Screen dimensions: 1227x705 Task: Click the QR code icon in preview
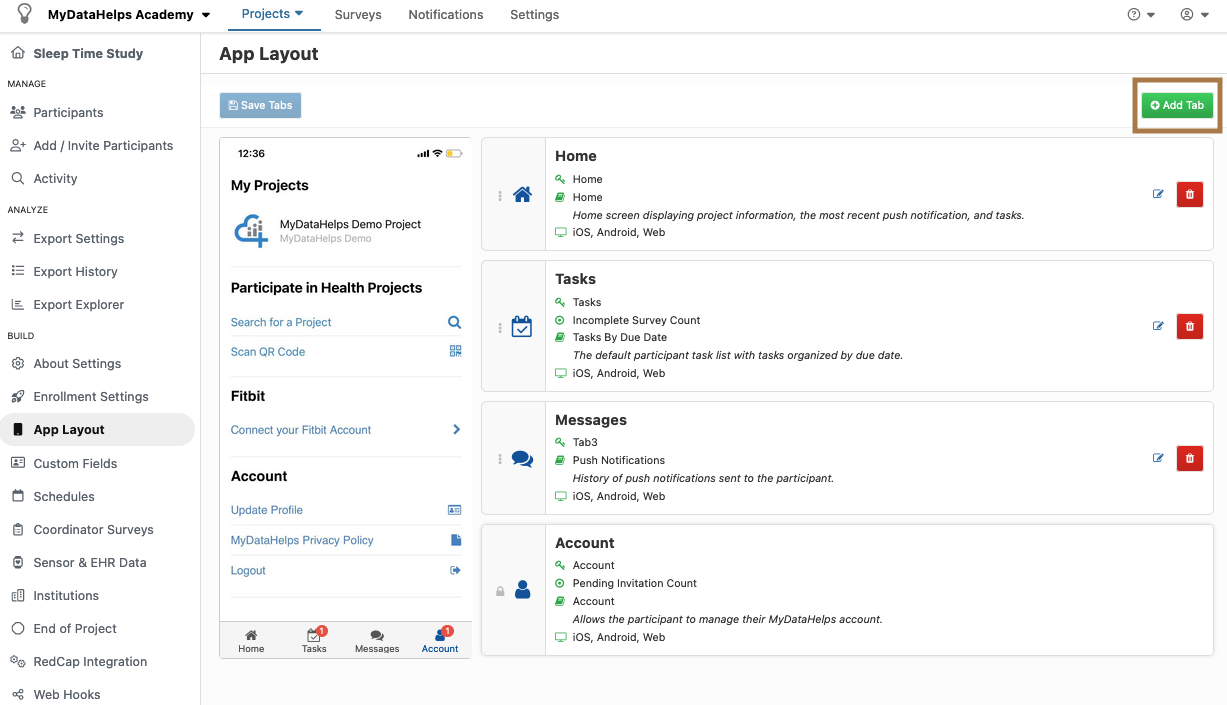pos(455,351)
